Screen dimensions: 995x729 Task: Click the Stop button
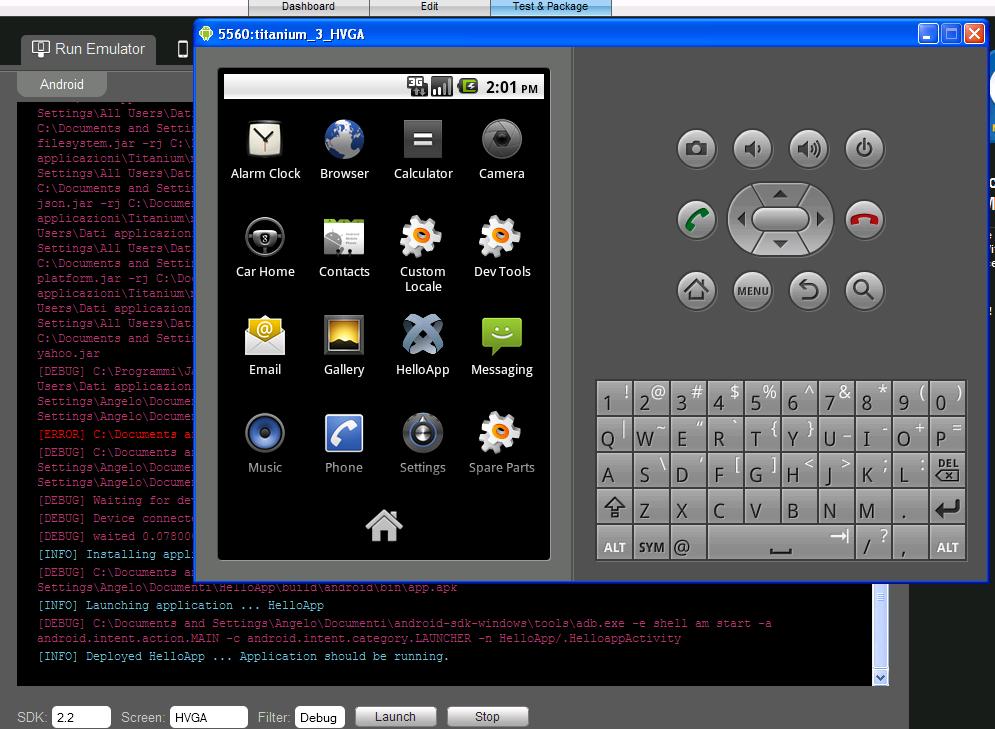pos(487,717)
